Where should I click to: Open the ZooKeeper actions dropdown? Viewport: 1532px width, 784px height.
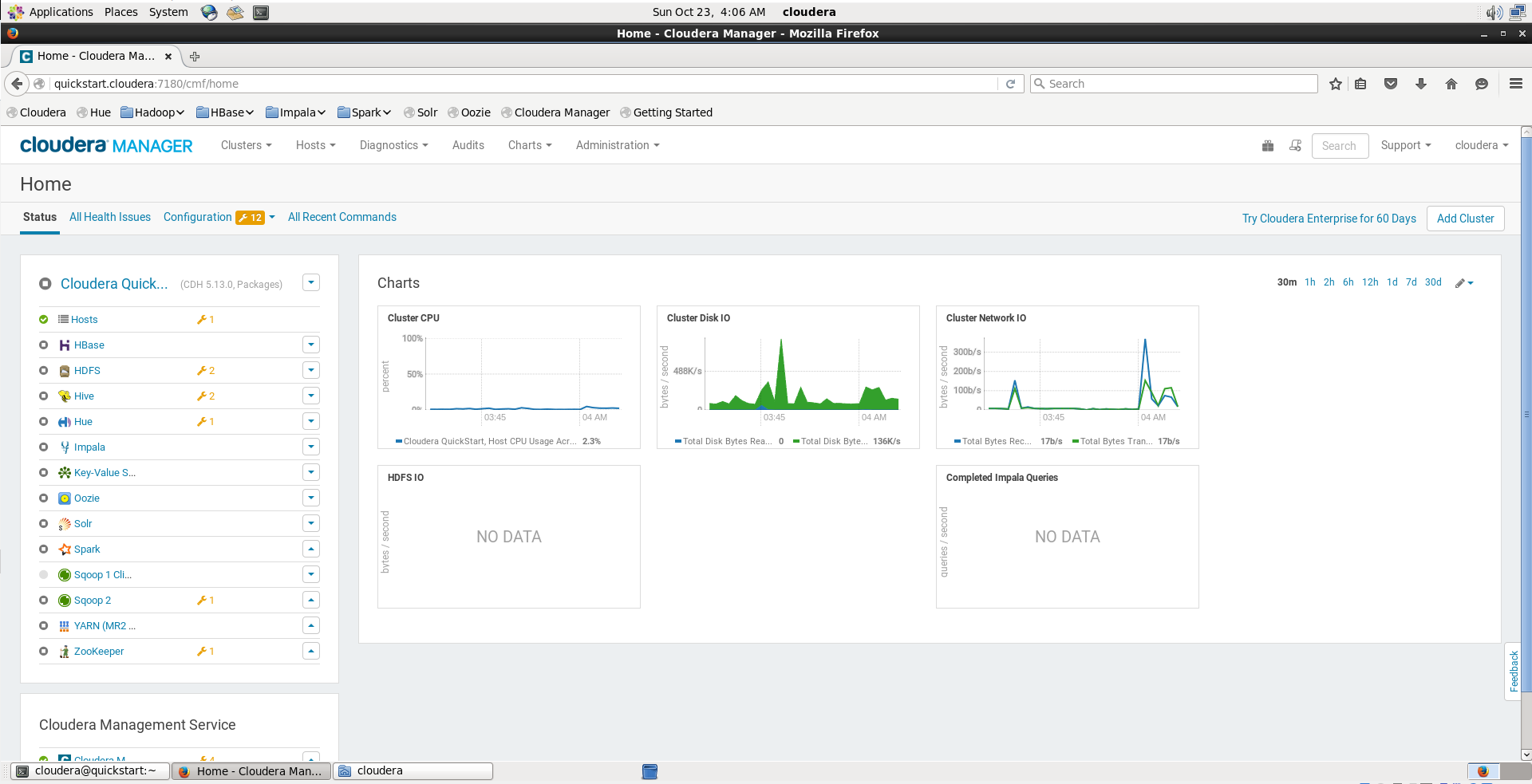click(311, 651)
